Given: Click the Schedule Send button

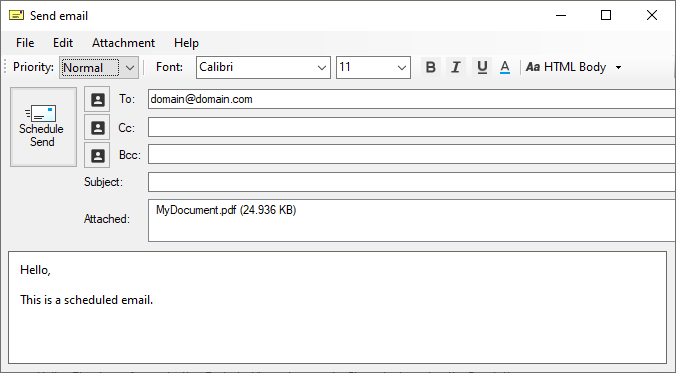Looking at the screenshot, I should (43, 127).
